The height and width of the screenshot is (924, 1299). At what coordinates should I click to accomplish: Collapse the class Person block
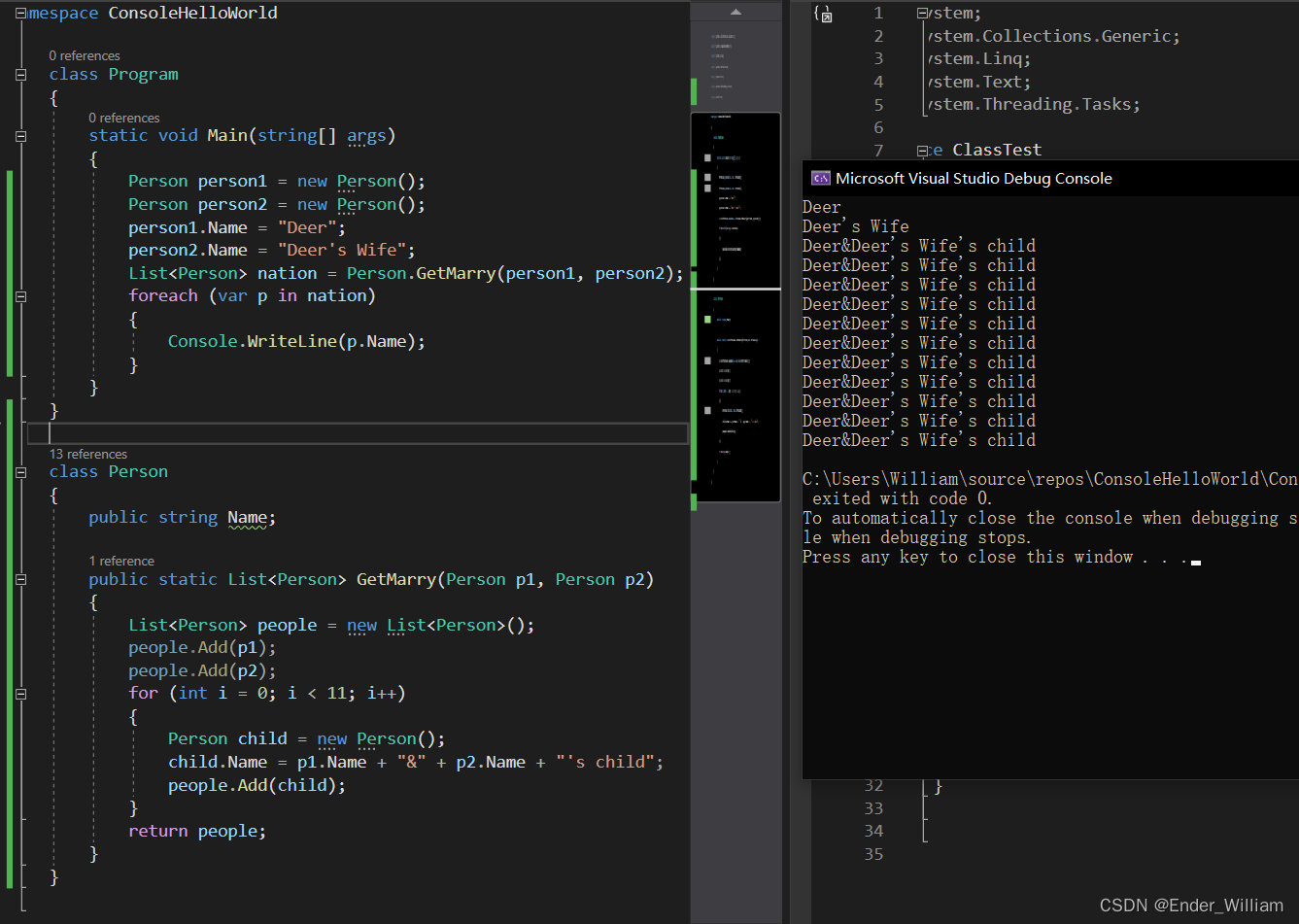coord(20,472)
